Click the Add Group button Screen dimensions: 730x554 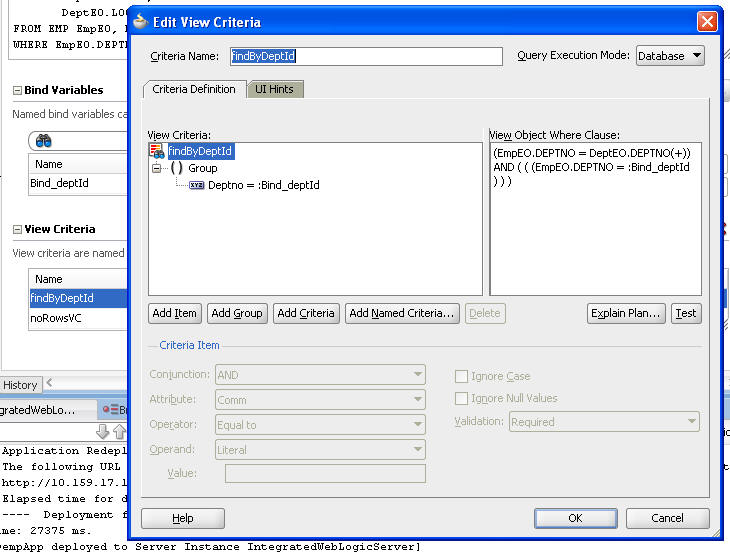click(237, 313)
